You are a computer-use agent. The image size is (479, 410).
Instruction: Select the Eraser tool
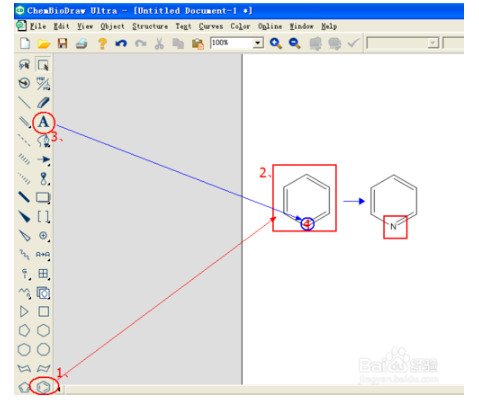coord(43,103)
